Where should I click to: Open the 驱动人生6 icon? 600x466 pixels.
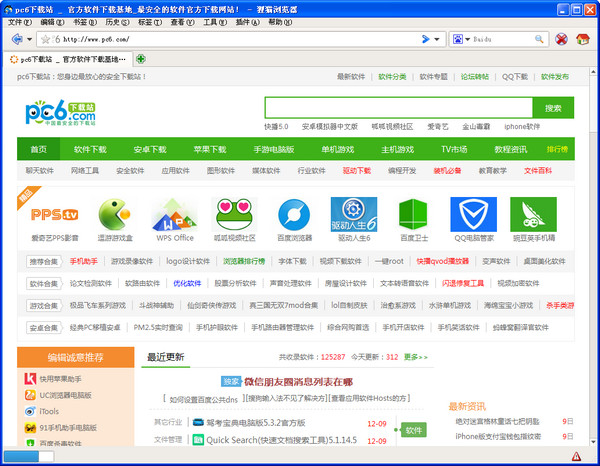click(354, 214)
